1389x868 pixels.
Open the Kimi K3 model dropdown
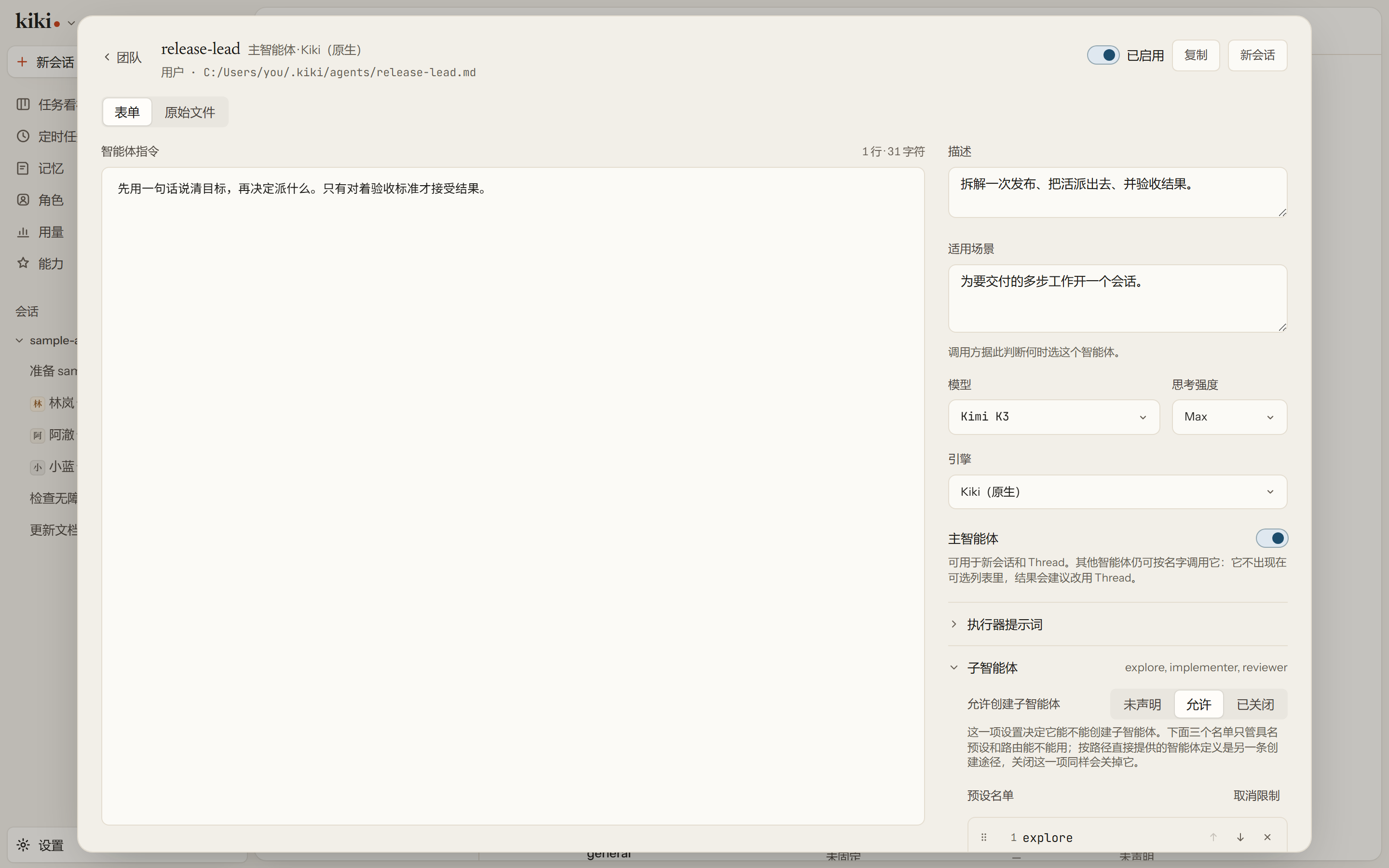tap(1054, 417)
